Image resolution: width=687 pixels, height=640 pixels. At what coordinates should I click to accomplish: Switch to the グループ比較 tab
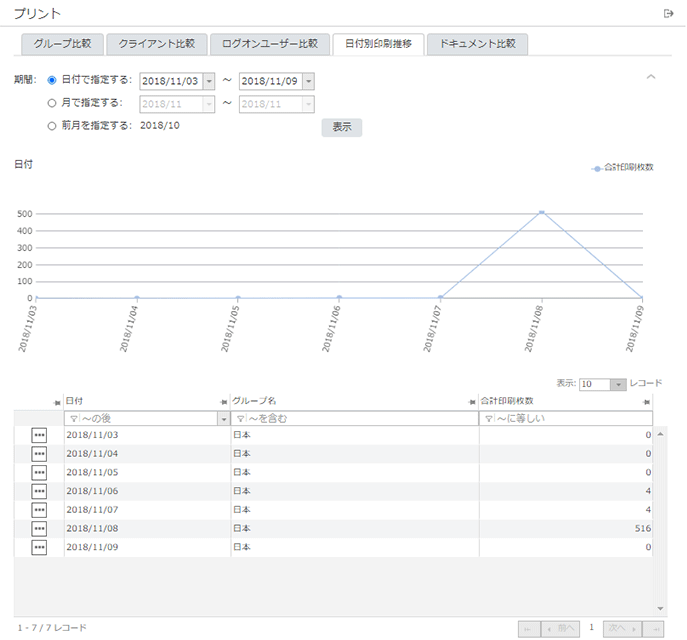[x=62, y=44]
